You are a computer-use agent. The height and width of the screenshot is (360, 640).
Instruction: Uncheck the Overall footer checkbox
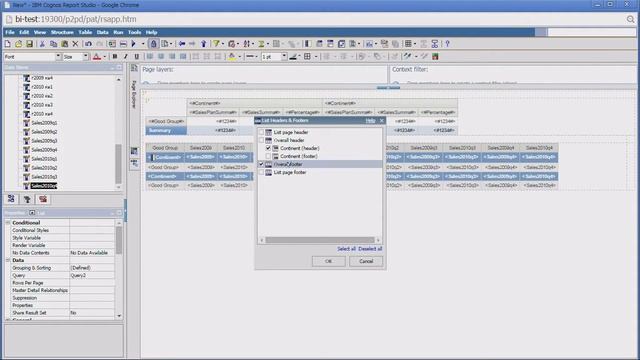tap(261, 164)
